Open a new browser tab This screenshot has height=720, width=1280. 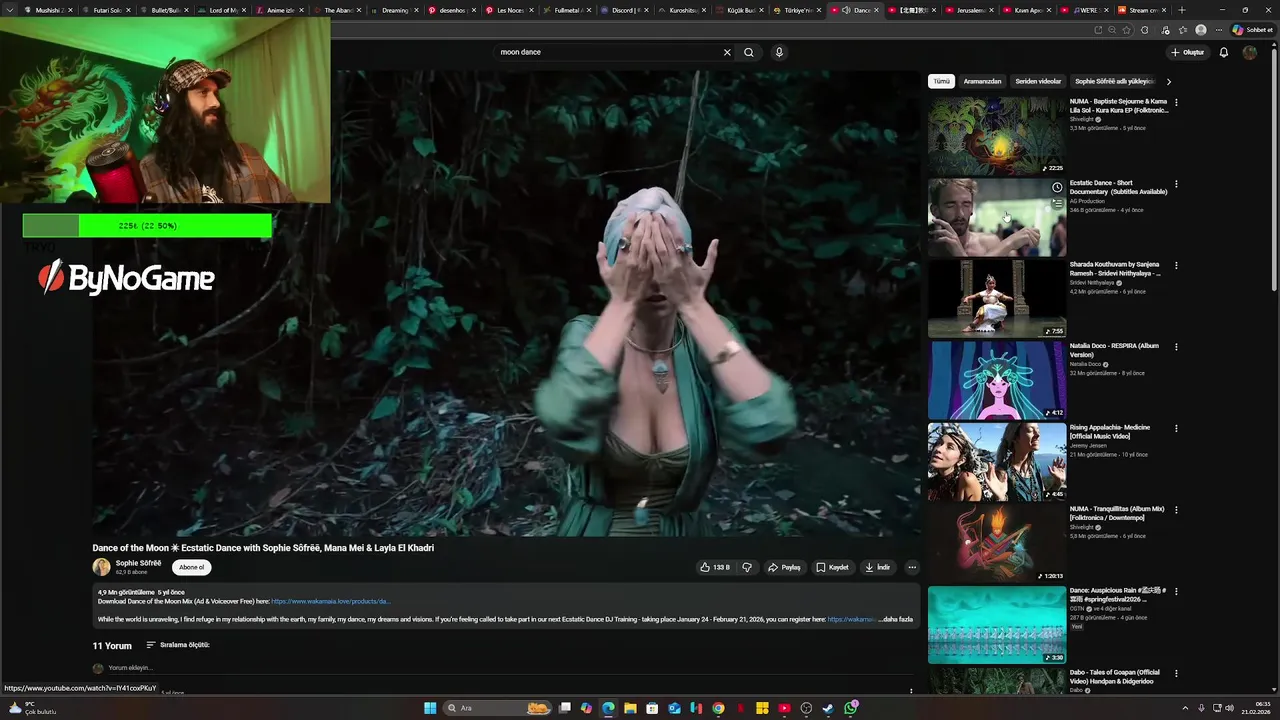click(1181, 10)
